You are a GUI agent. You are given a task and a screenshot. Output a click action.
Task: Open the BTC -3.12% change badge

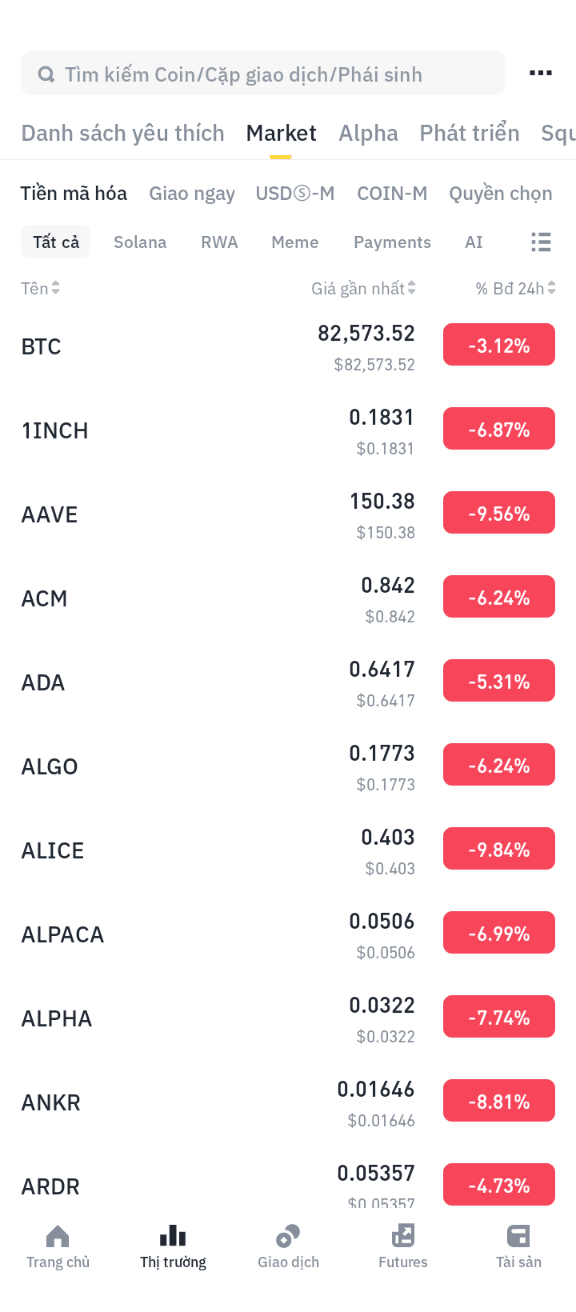(499, 345)
